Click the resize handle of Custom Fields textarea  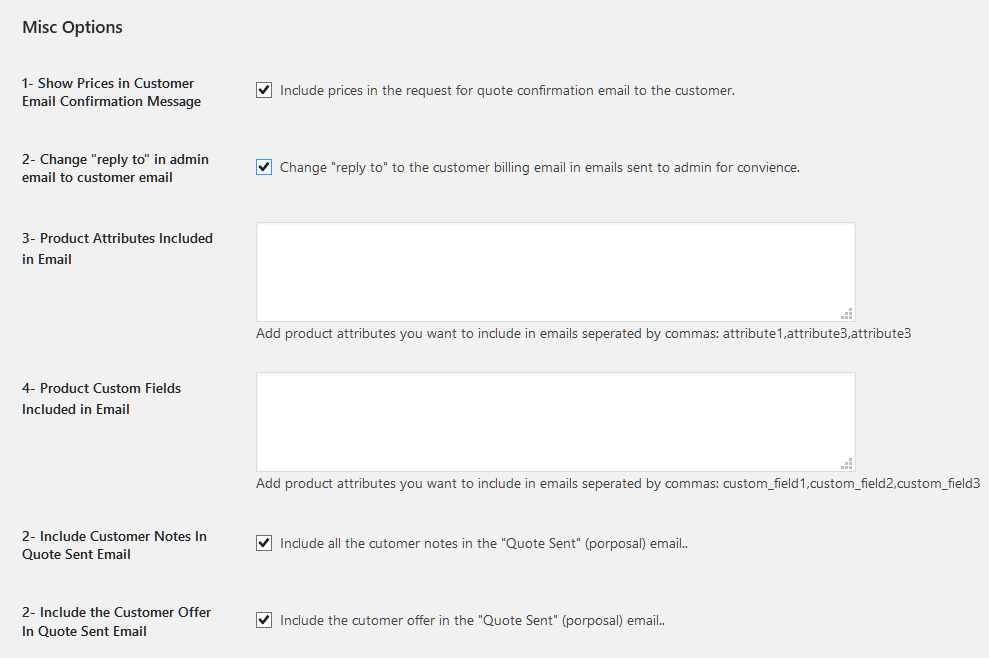pyautogui.click(x=847, y=464)
